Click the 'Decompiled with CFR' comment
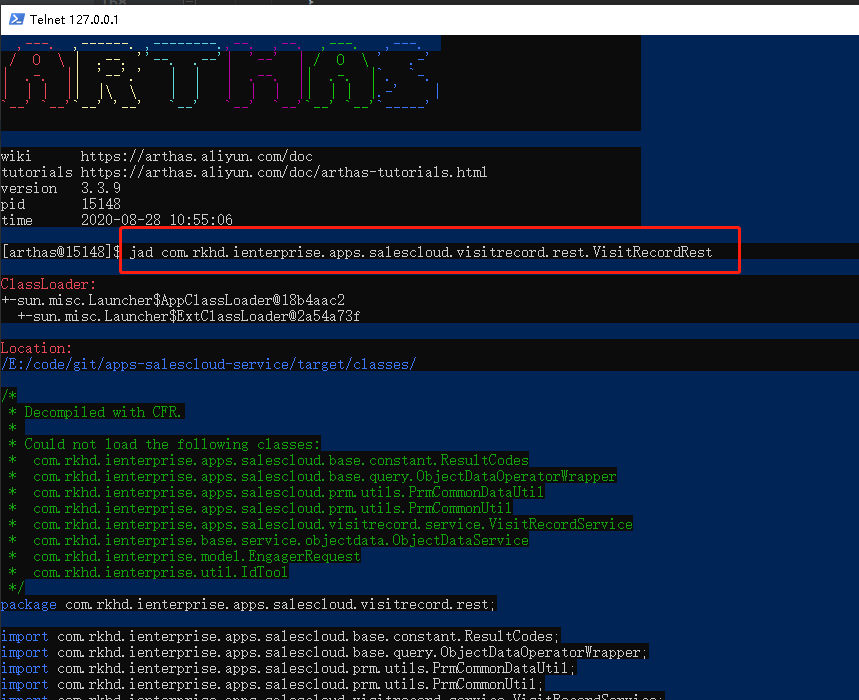 [x=103, y=412]
